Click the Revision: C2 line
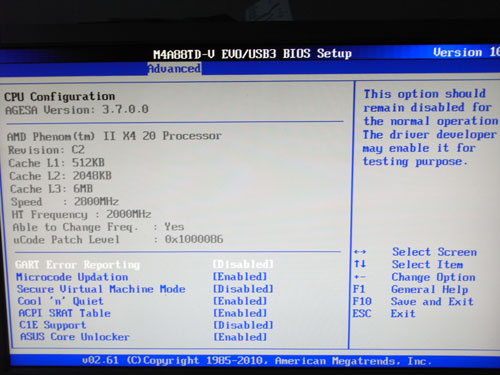The width and height of the screenshot is (500, 375). [x=46, y=150]
